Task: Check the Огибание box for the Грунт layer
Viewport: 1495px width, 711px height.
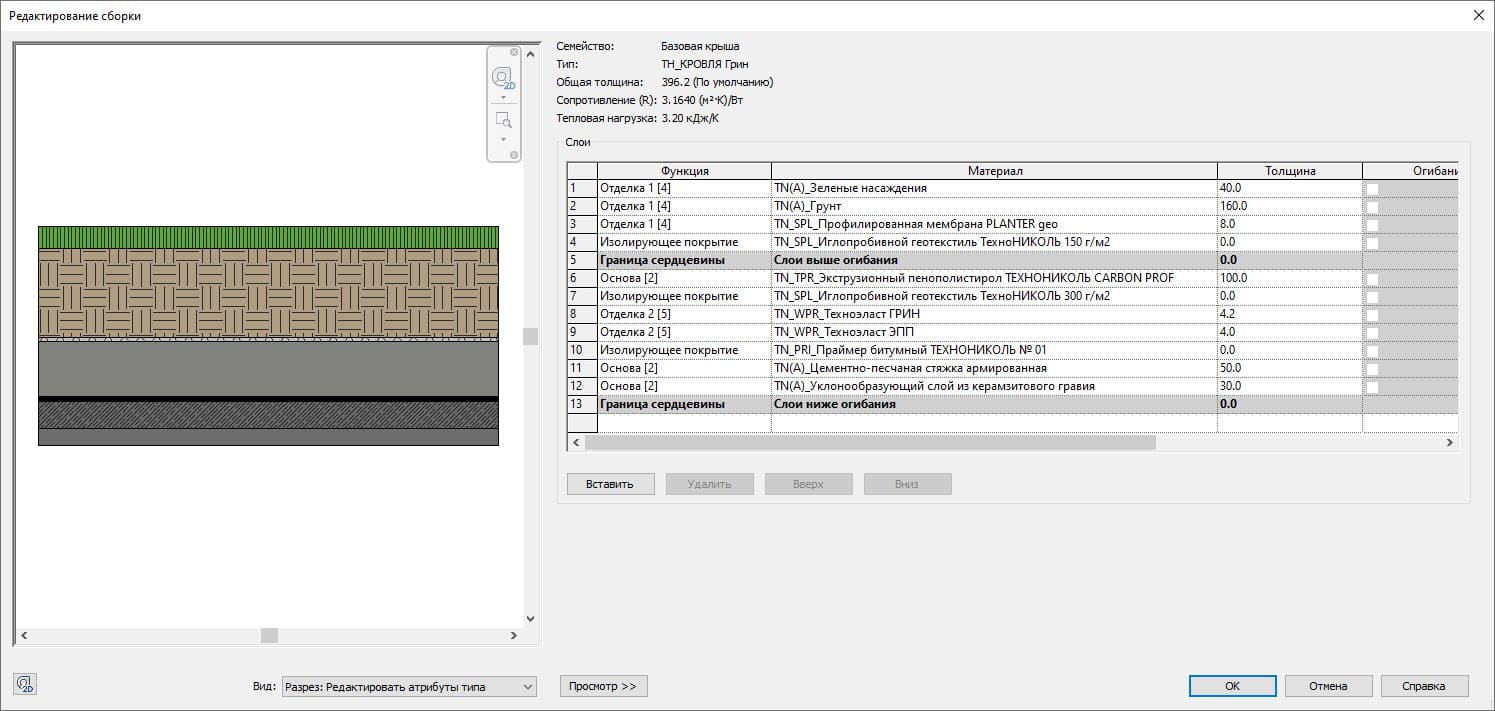Action: [x=1373, y=205]
